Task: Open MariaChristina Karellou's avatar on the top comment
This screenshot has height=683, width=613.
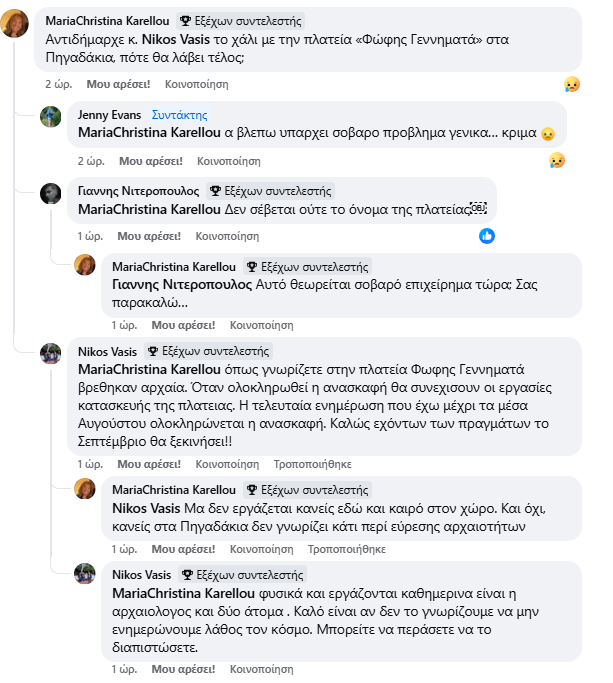Action: pos(16,22)
